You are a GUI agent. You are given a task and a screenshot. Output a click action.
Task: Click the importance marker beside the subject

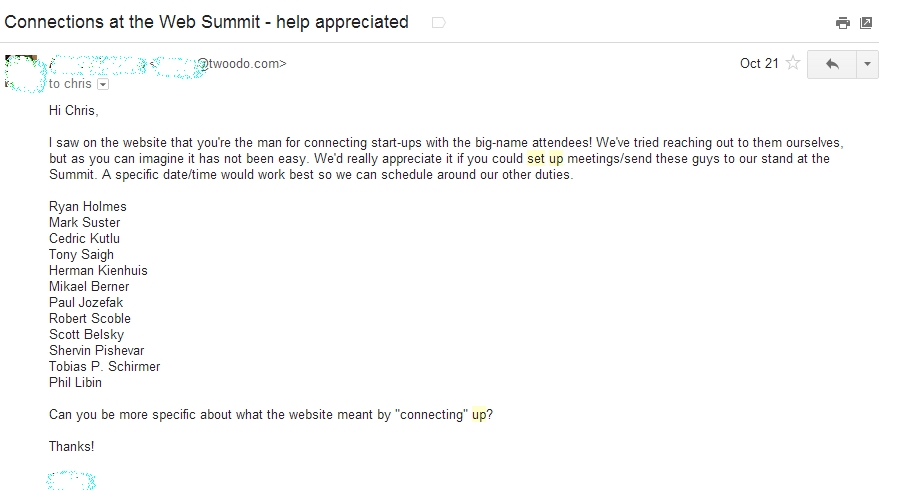point(438,23)
